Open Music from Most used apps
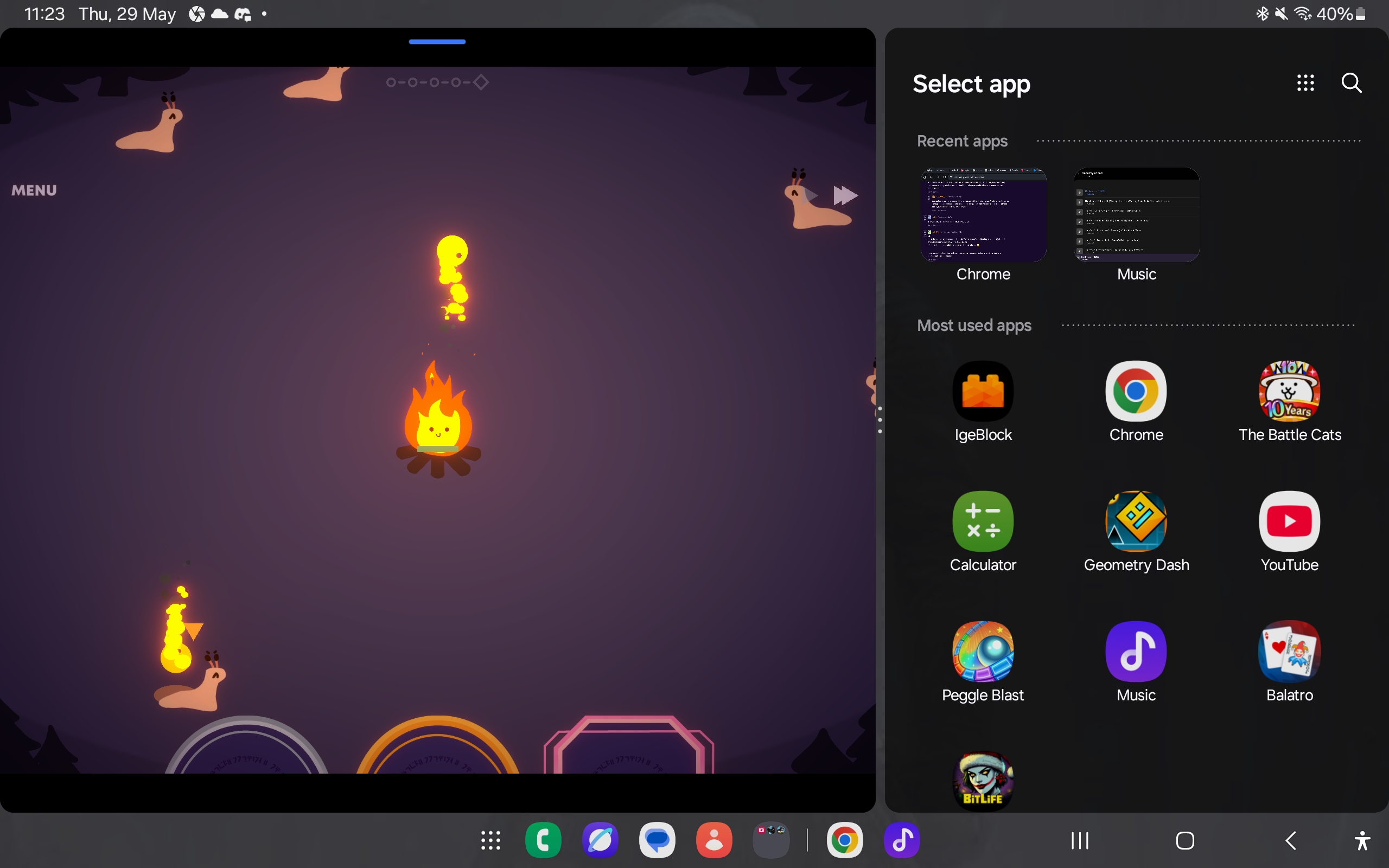The height and width of the screenshot is (868, 1389). coord(1136,652)
